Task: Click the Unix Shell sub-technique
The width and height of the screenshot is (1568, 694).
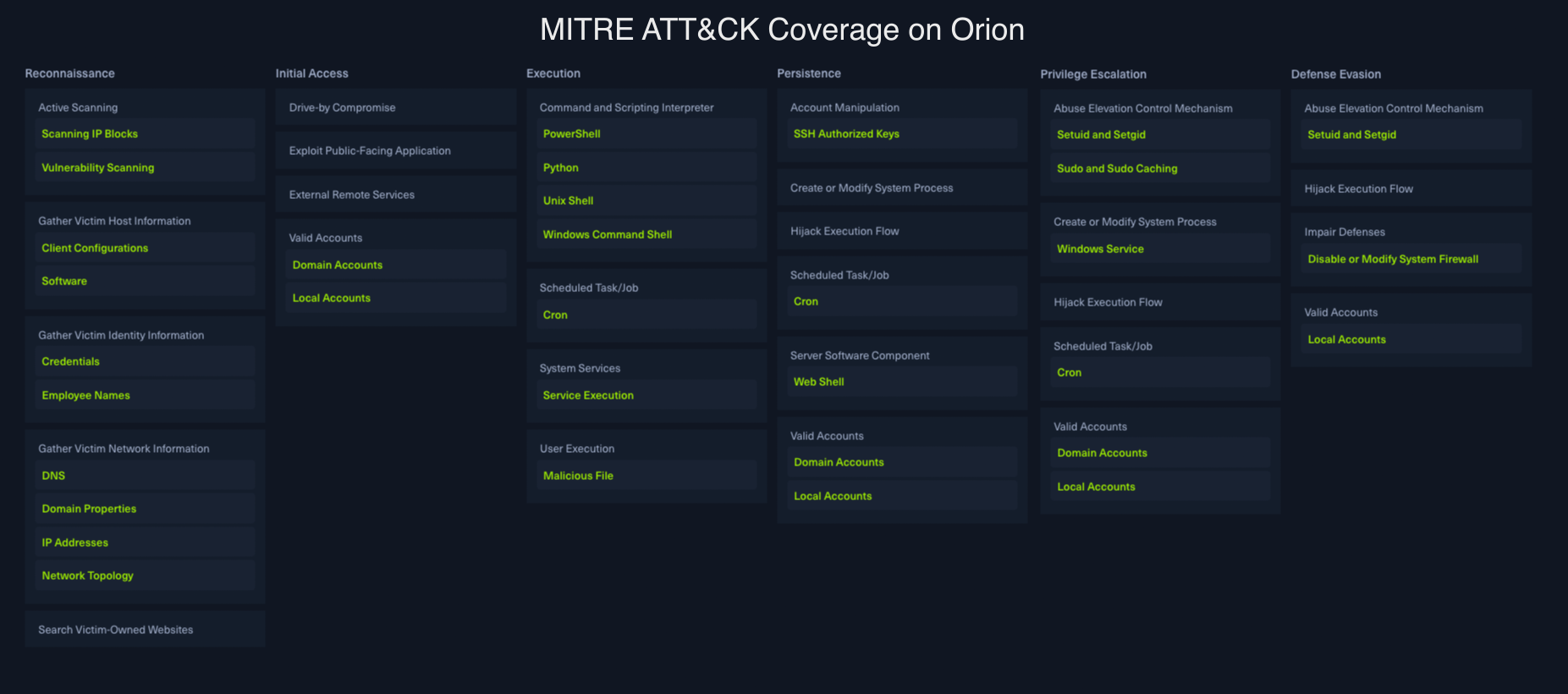Action: tap(568, 201)
